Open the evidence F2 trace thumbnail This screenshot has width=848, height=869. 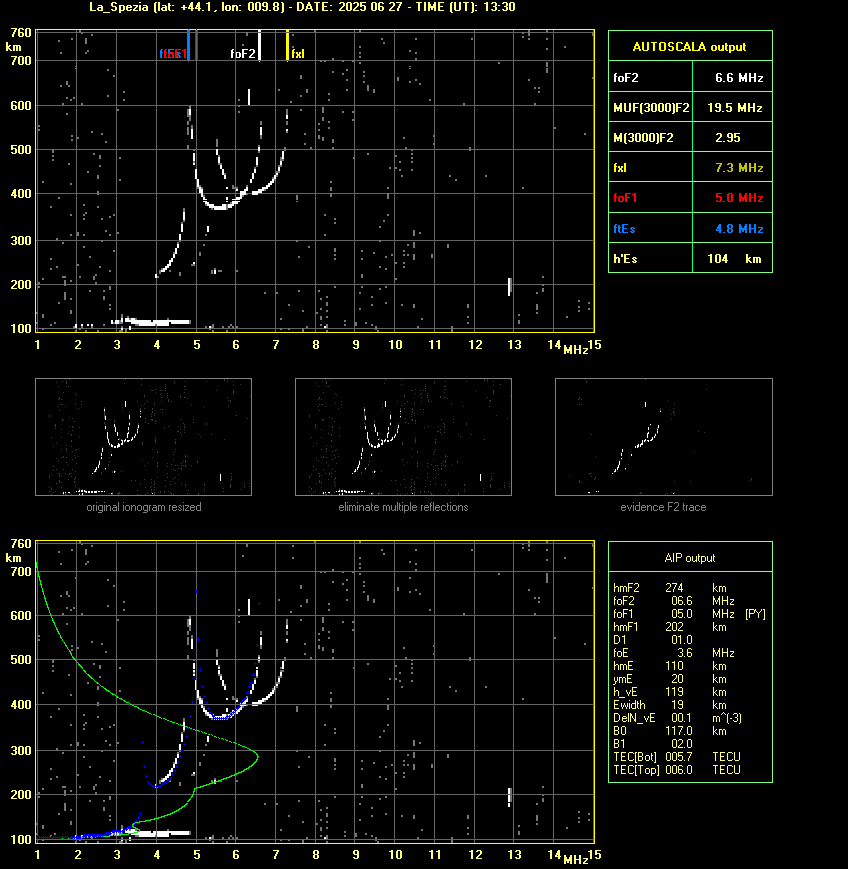664,437
